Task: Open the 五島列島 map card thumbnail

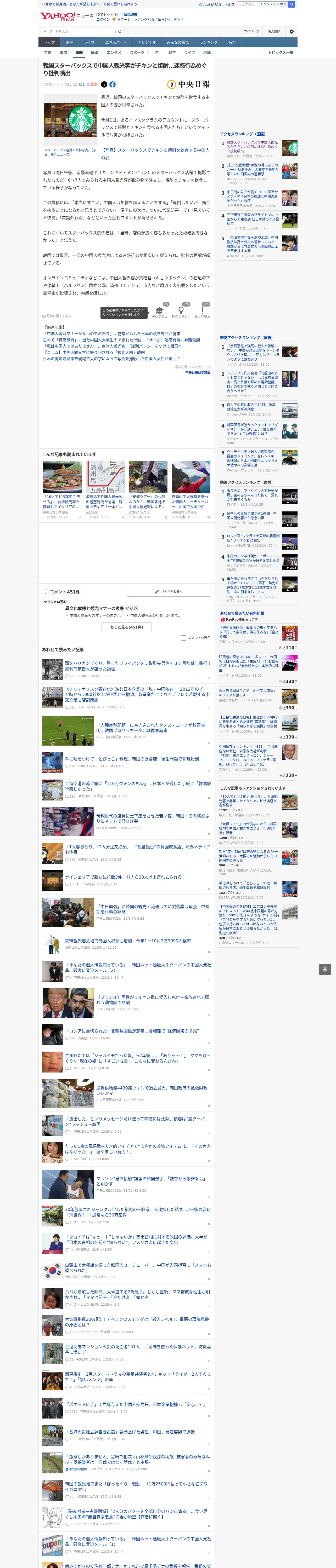Action: pos(105,477)
